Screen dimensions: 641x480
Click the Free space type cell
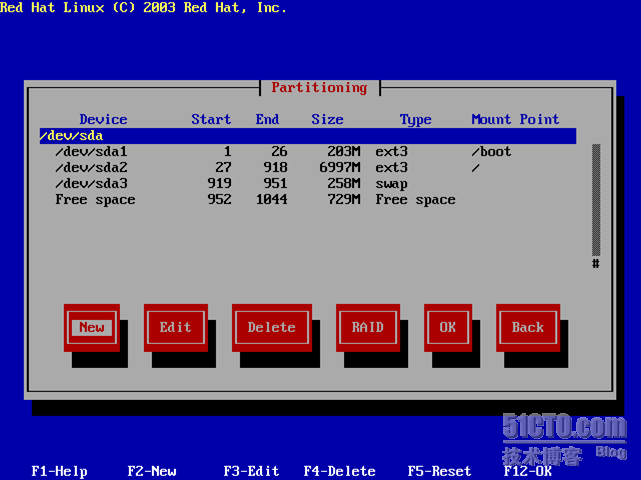[415, 200]
